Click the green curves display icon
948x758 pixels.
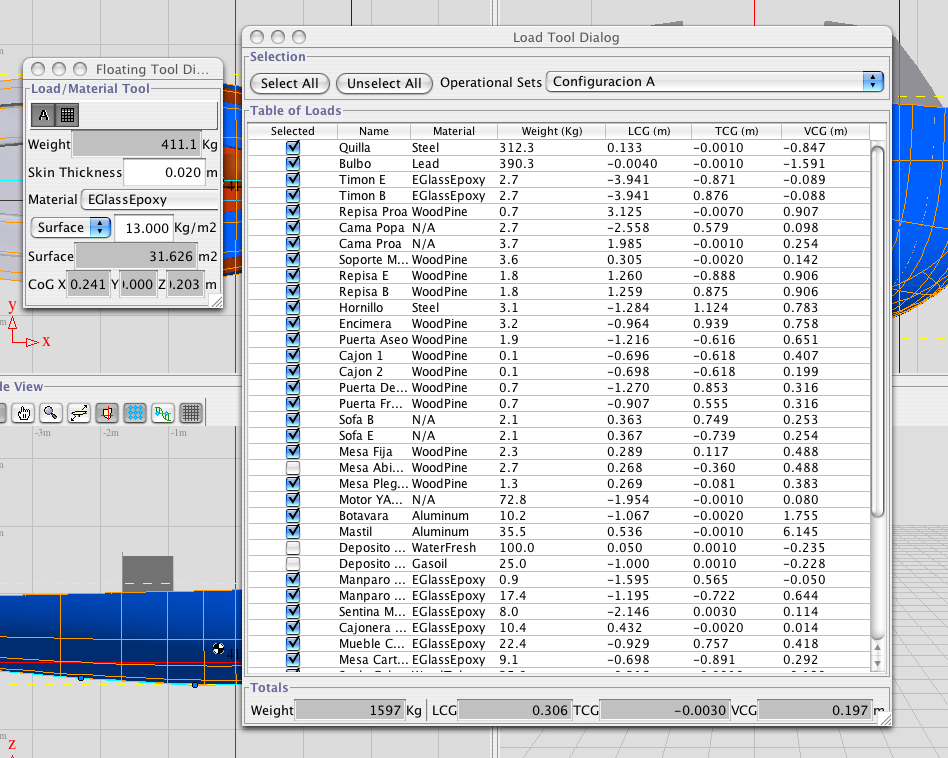pyautogui.click(x=163, y=412)
